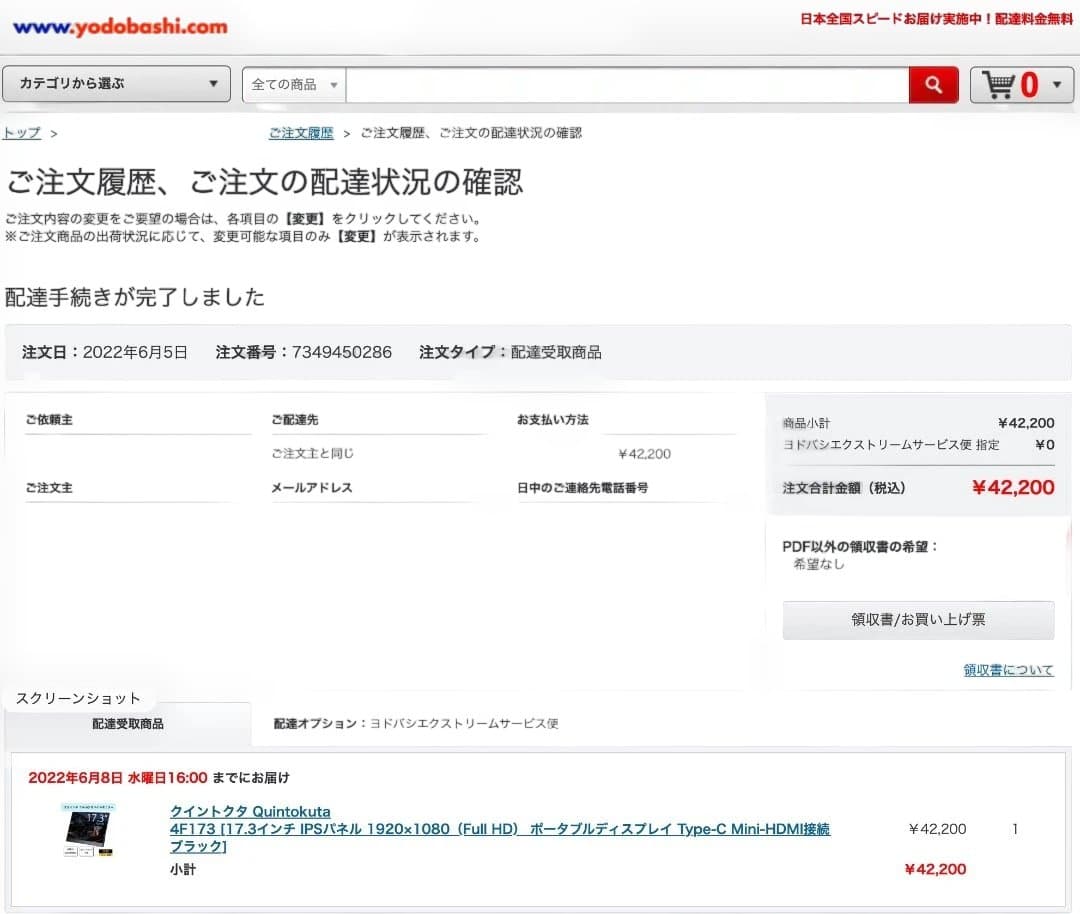
Task: Open the カテゴリから選ぶ dropdown
Action: point(116,84)
